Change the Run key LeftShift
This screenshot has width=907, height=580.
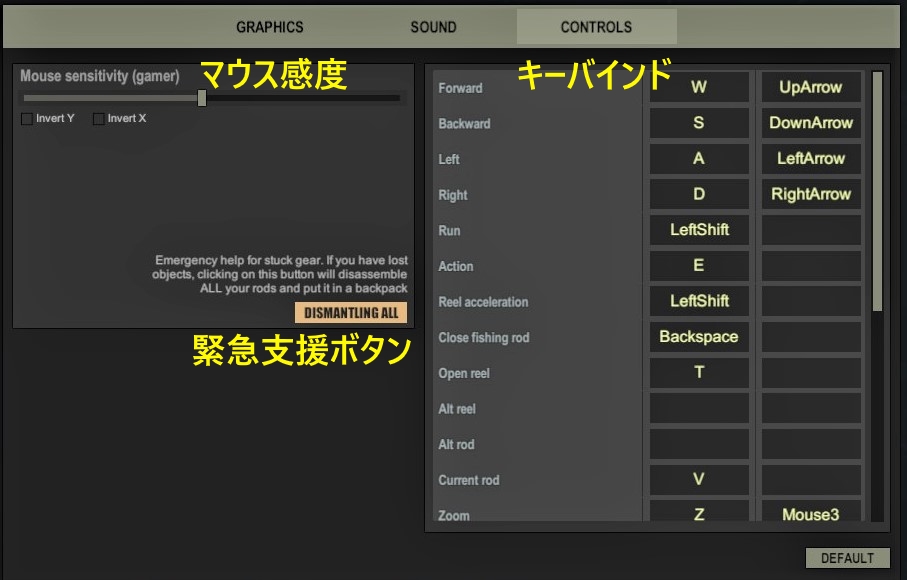tap(699, 229)
